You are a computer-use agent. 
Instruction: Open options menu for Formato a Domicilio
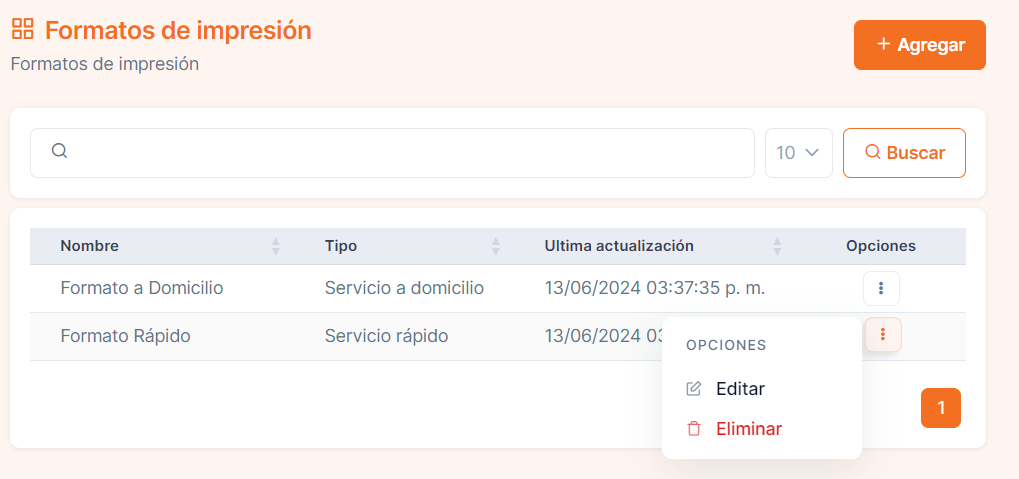[881, 288]
